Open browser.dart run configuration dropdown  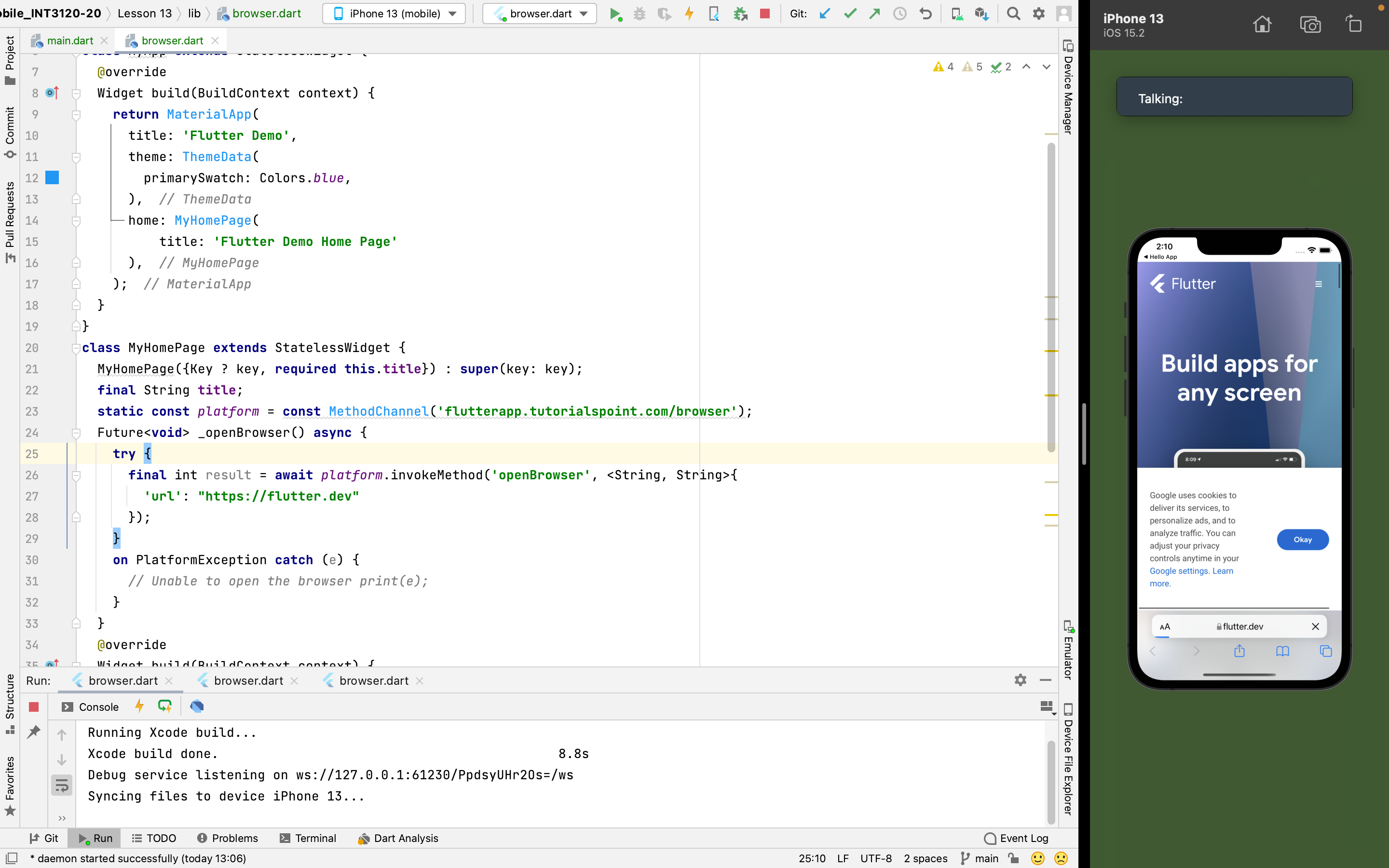pyautogui.click(x=540, y=14)
